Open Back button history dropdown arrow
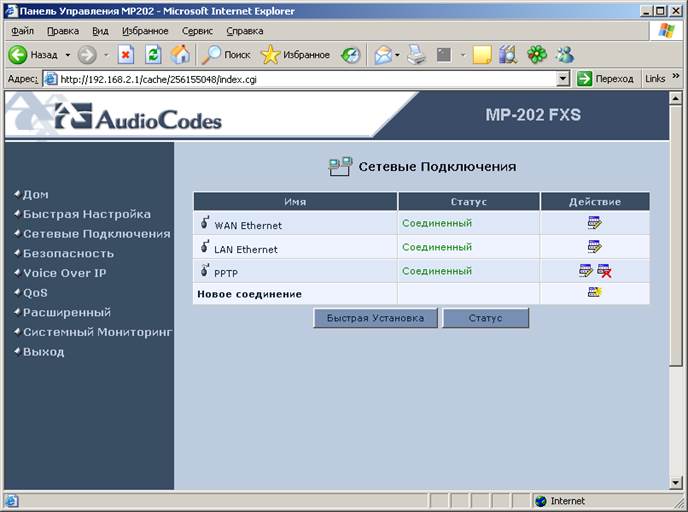Viewport: 688px width, 512px height. click(68, 55)
